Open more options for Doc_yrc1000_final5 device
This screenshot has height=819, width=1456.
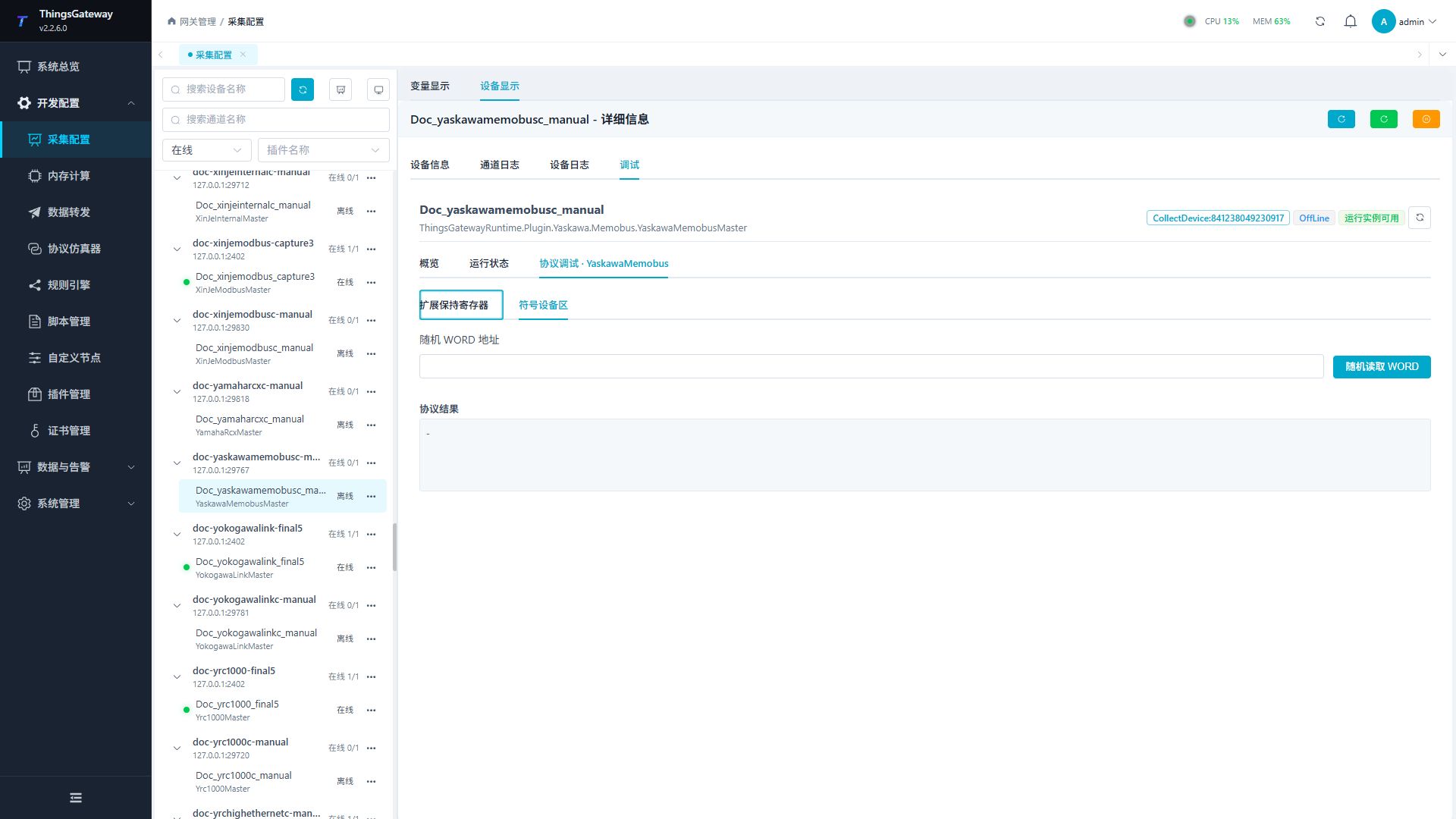click(x=371, y=710)
